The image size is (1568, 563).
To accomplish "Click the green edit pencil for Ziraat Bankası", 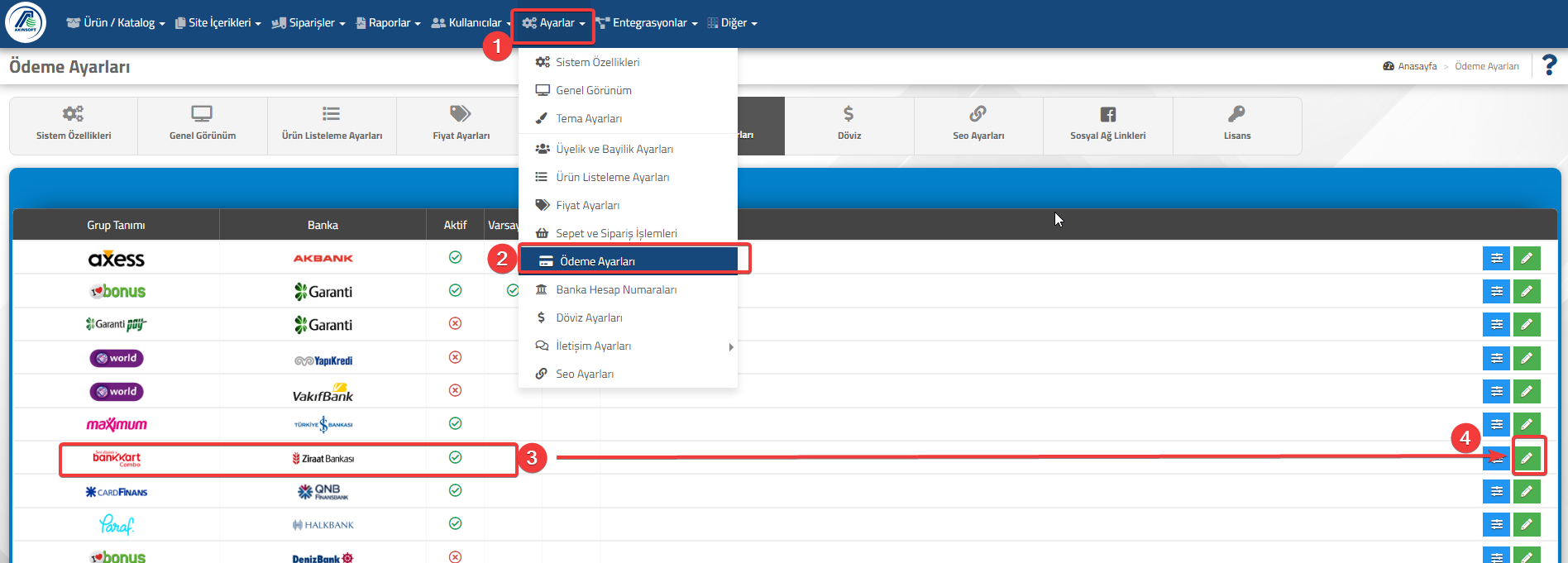I will click(1527, 458).
